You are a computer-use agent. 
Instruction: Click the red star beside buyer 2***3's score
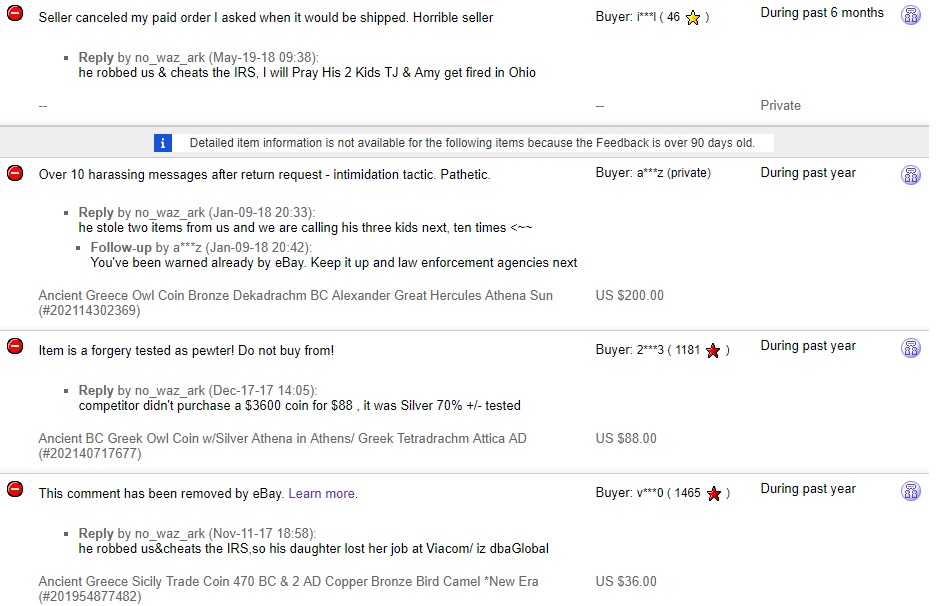pyautogui.click(x=713, y=351)
